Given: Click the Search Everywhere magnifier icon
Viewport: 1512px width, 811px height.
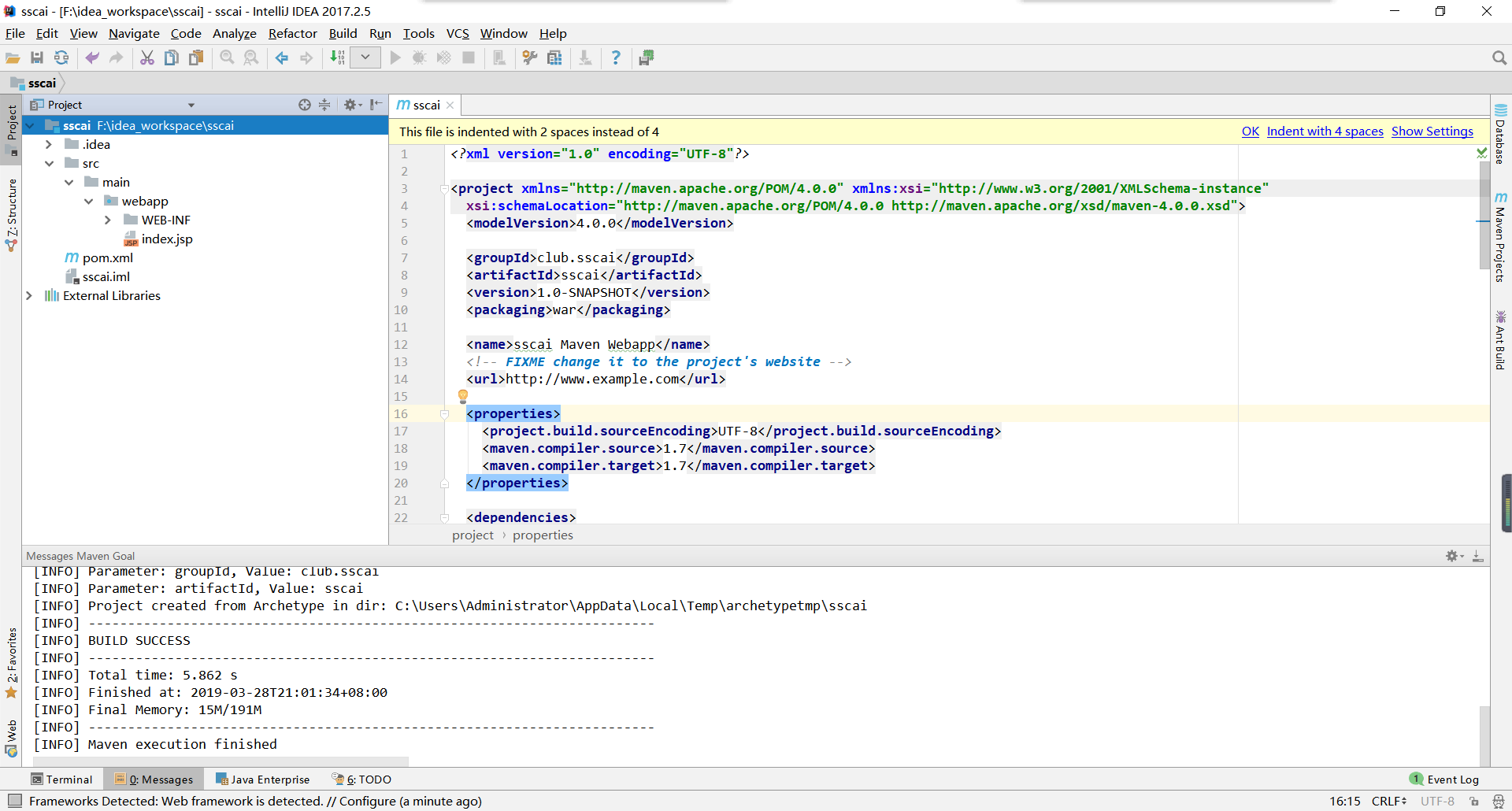Looking at the screenshot, I should tap(1499, 57).
